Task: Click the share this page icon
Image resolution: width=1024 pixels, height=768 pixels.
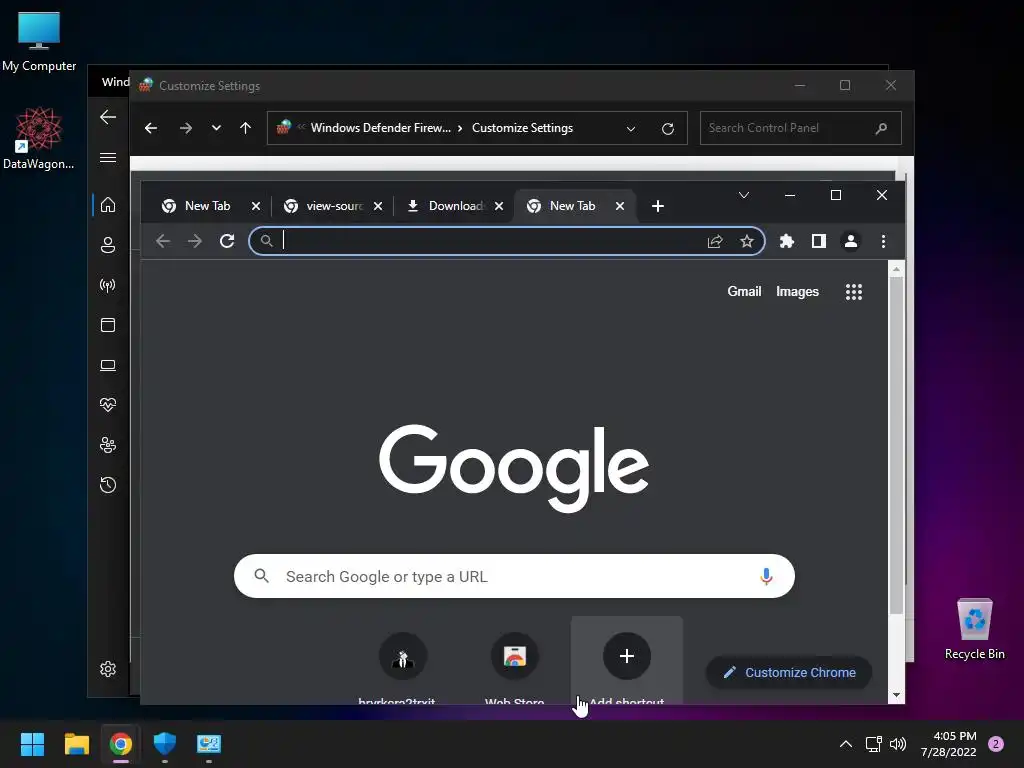Action: pos(715,241)
